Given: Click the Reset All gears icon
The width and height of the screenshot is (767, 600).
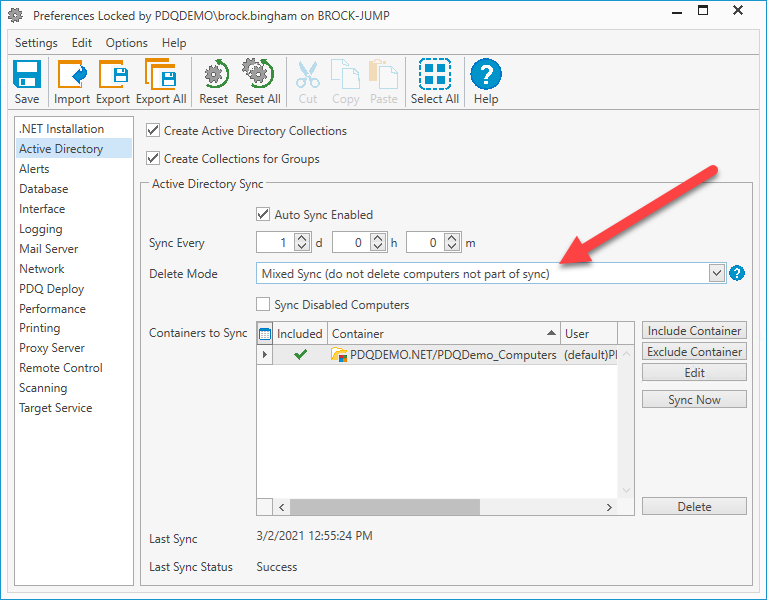Looking at the screenshot, I should pyautogui.click(x=258, y=74).
